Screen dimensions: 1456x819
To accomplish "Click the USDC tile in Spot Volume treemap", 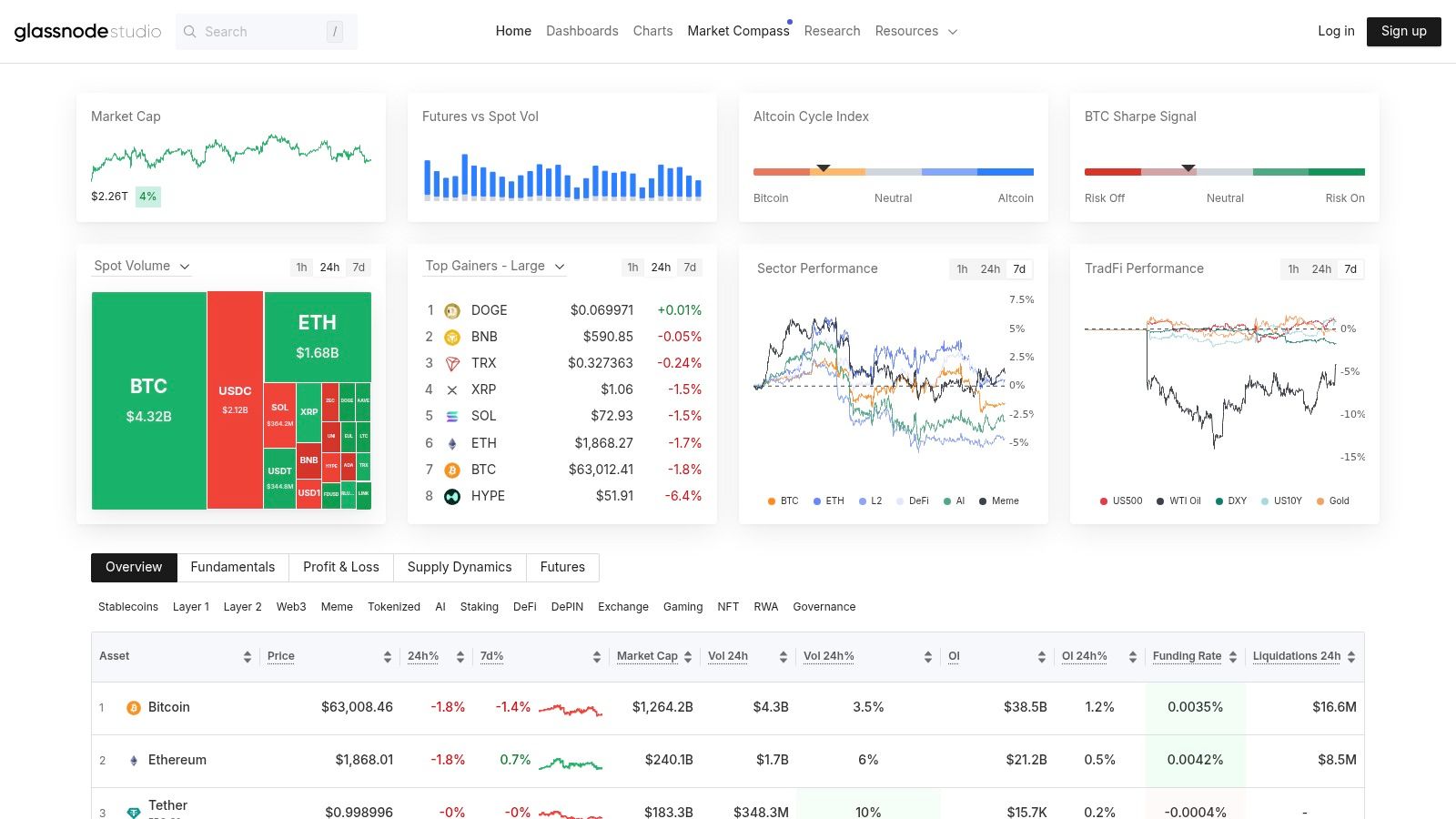I will tap(235, 400).
